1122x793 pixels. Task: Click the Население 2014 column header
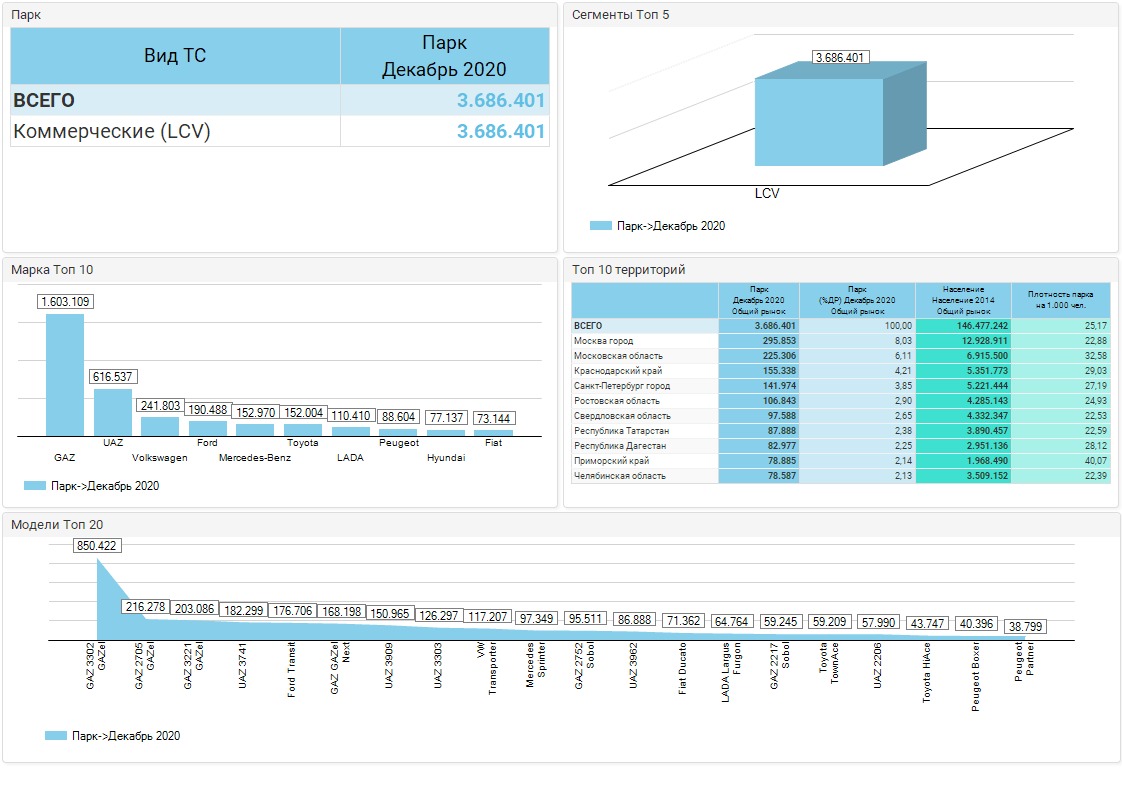point(963,300)
